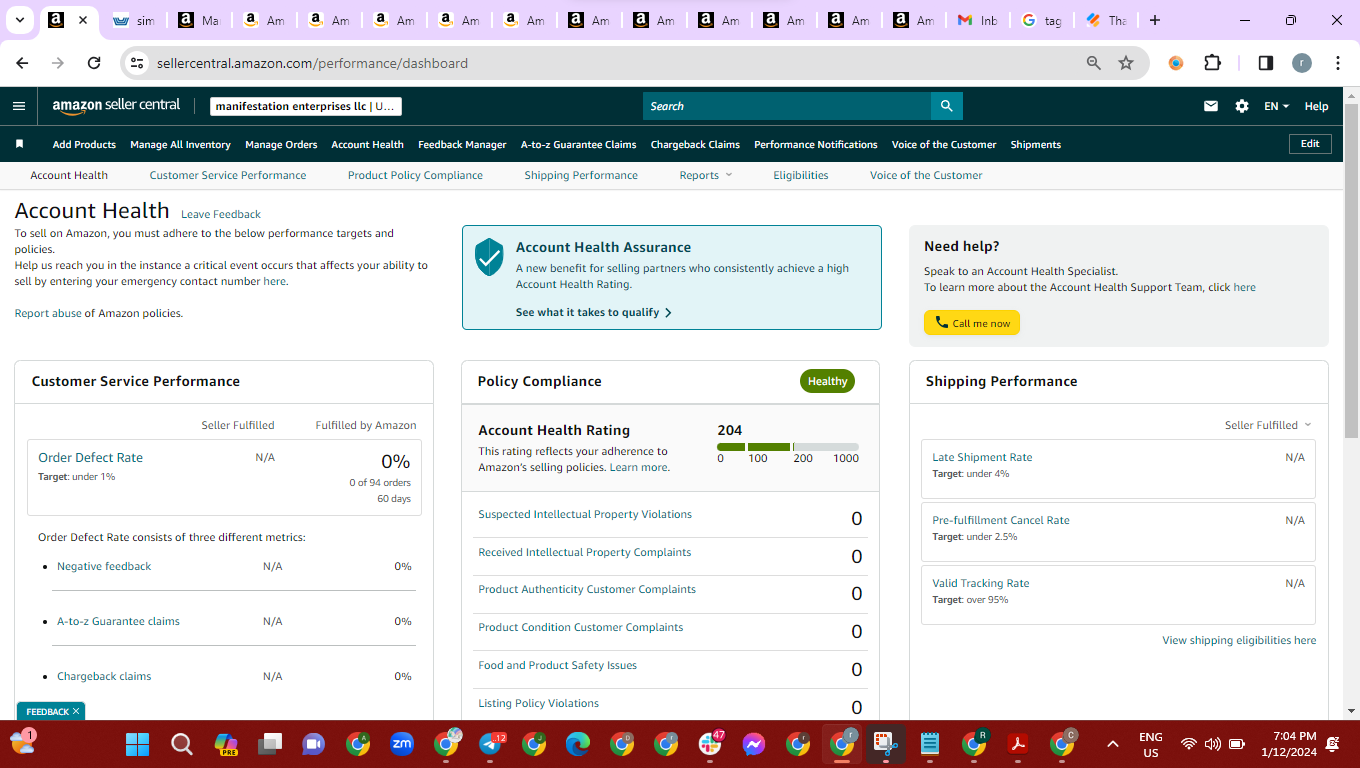
Task: Click the zoom magnifier icon in address bar
Action: 1094,63
